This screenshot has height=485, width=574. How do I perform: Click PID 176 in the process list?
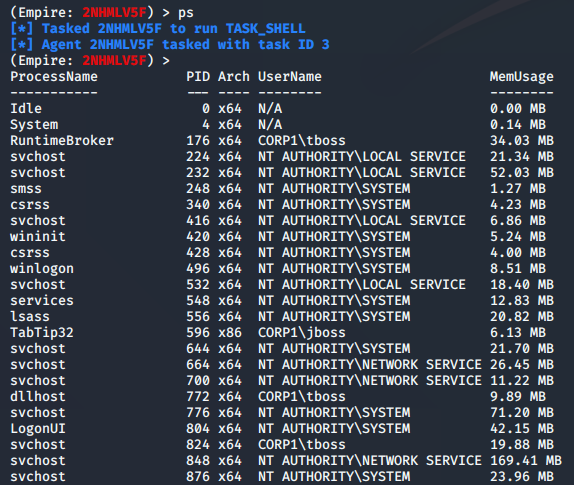tap(198, 141)
